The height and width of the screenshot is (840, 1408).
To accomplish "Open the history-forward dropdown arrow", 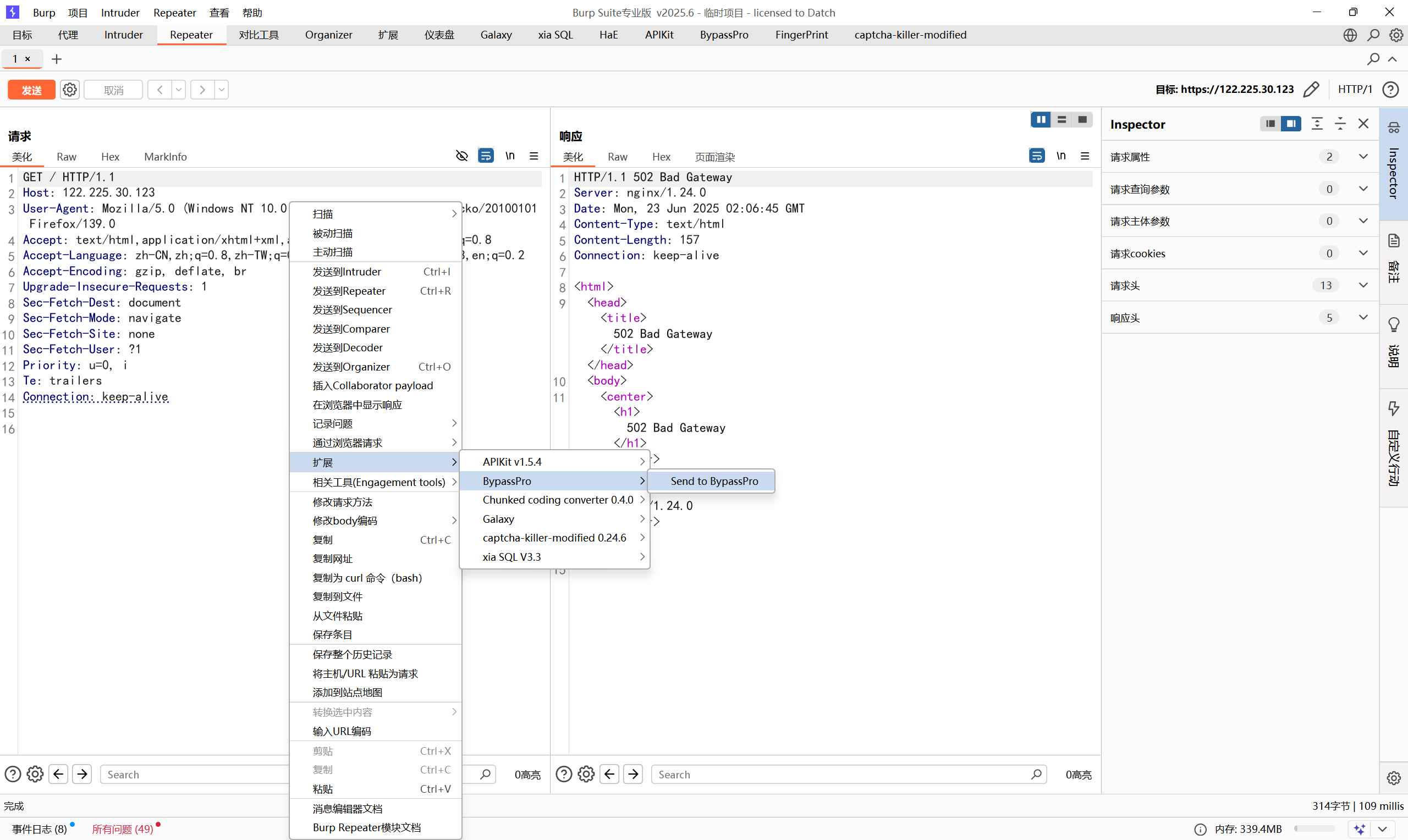I will tap(221, 90).
